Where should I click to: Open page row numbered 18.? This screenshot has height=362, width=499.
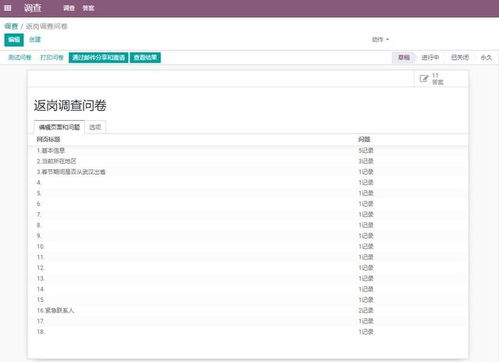[x=248, y=332]
